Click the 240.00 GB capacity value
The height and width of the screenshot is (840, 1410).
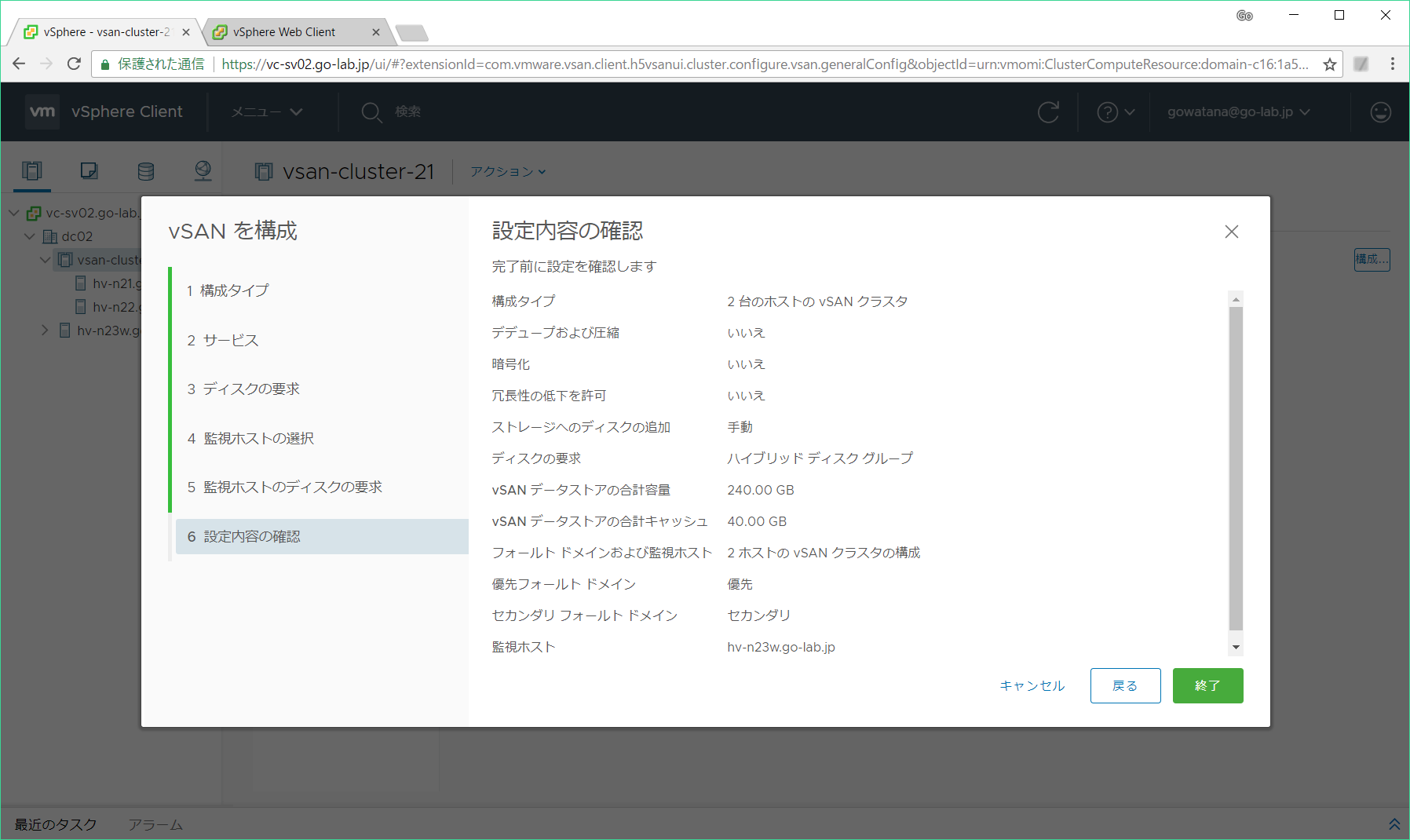[x=761, y=490]
